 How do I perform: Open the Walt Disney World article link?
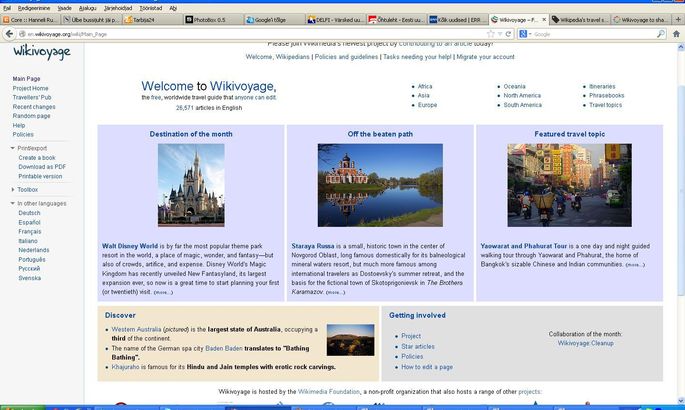pyautogui.click(x=130, y=246)
